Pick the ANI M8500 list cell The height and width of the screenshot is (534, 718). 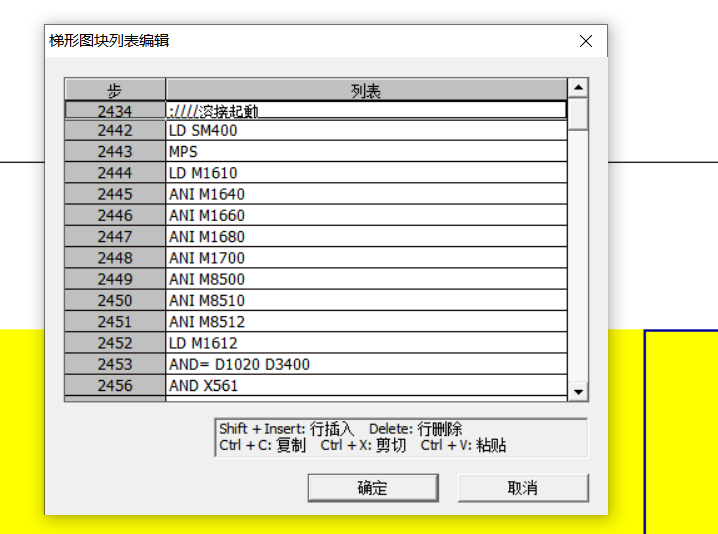366,279
